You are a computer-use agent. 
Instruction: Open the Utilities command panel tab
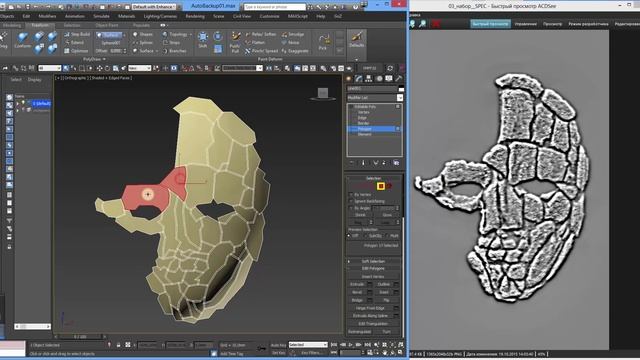(x=399, y=79)
